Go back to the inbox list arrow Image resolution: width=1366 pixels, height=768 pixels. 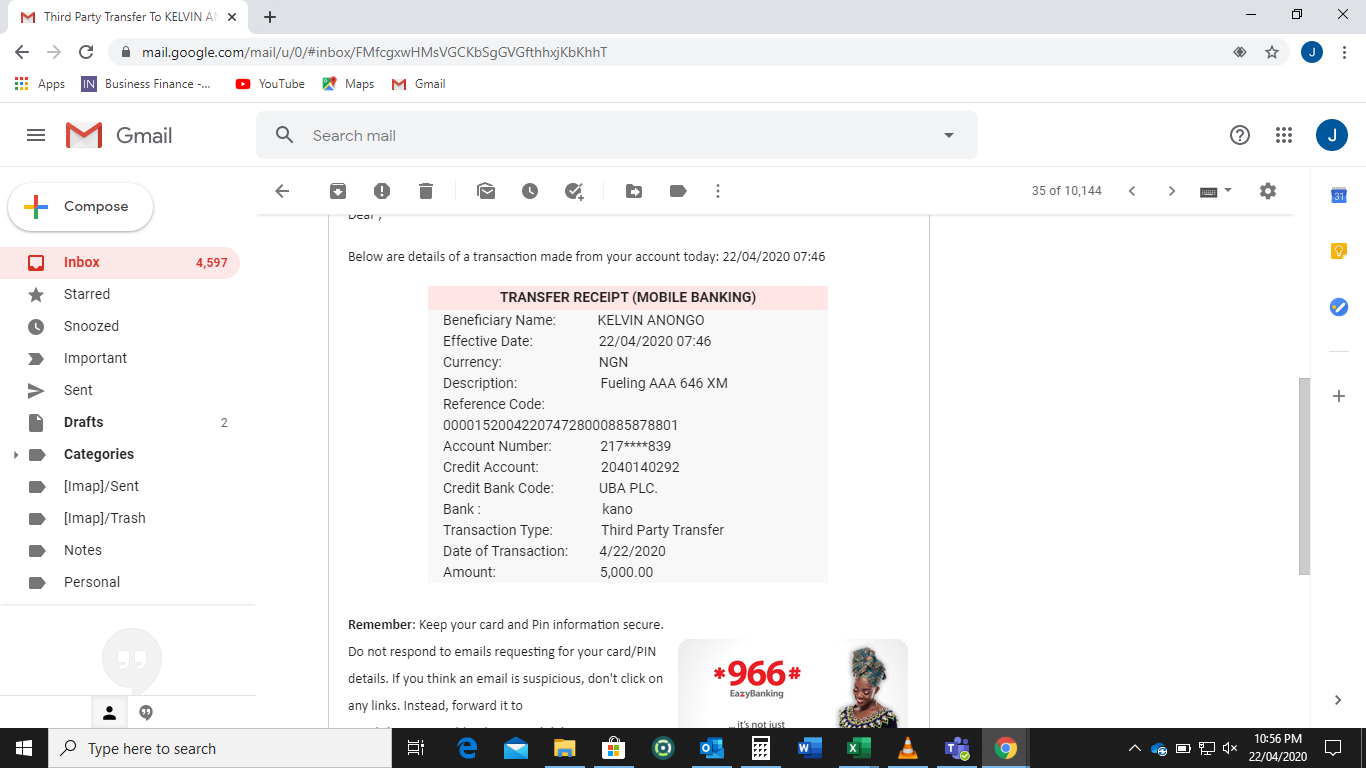282,191
